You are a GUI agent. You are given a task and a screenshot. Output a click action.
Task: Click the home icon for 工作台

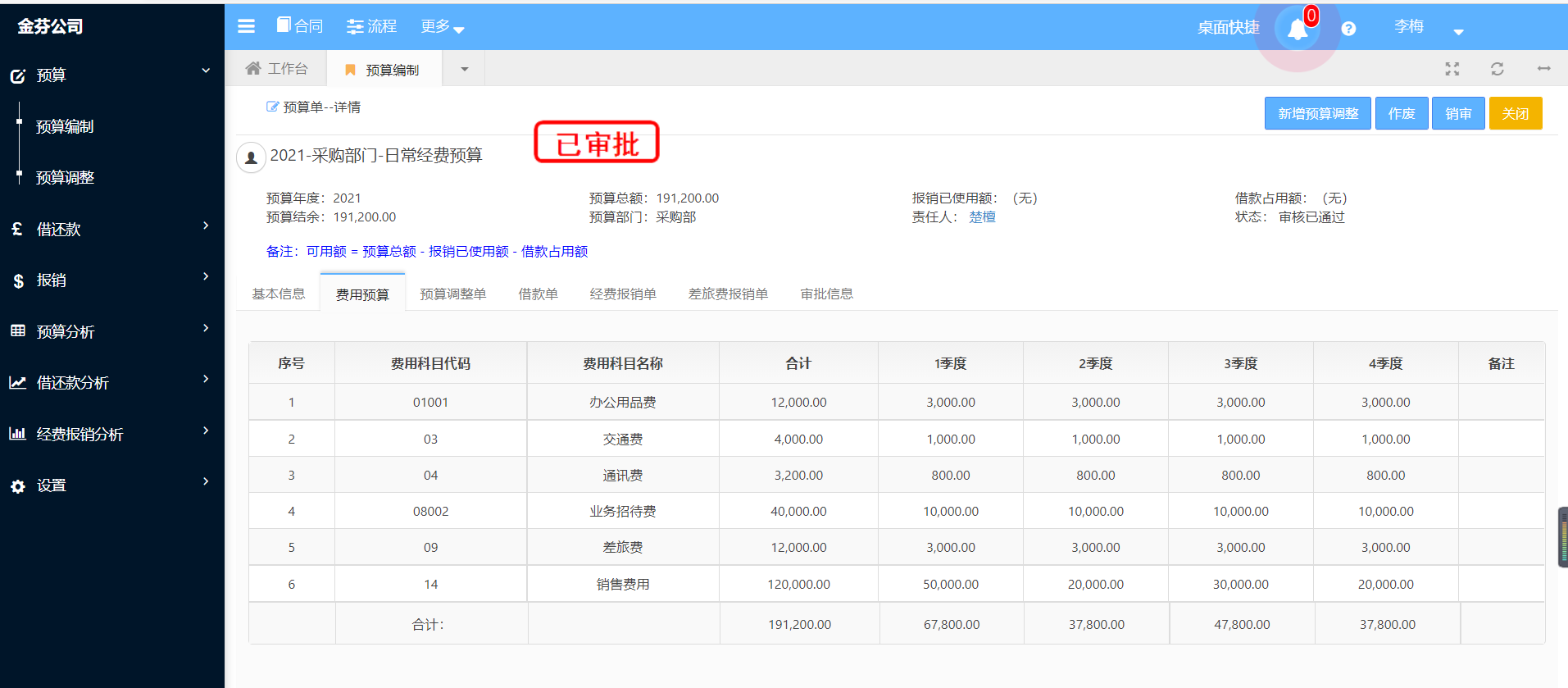click(x=253, y=68)
